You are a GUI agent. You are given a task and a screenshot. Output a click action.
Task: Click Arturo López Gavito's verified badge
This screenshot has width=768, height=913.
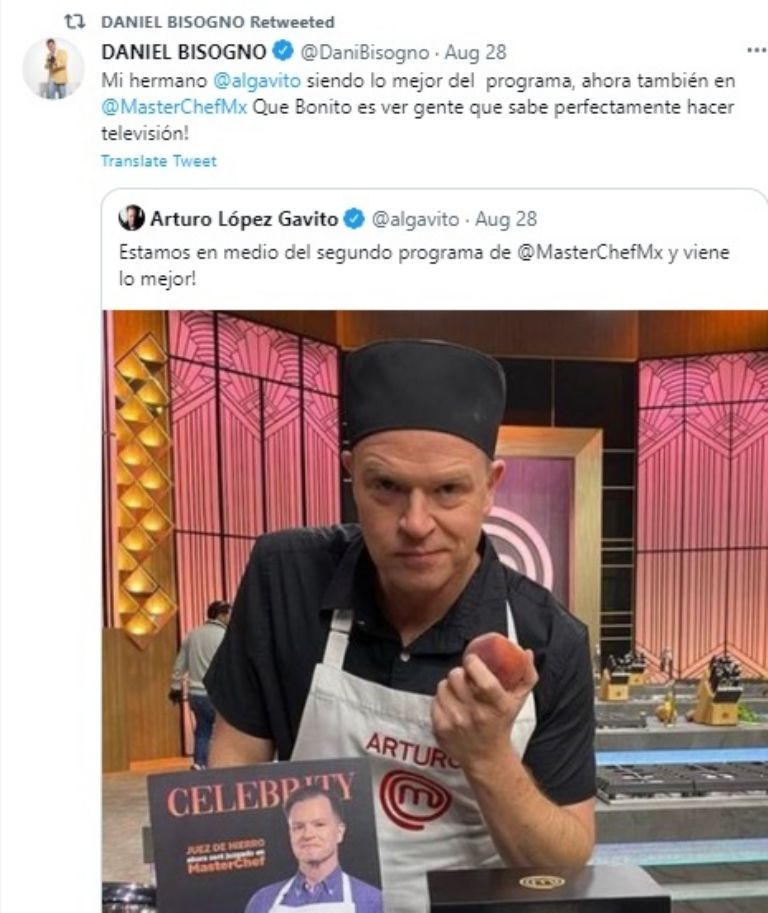[353, 219]
